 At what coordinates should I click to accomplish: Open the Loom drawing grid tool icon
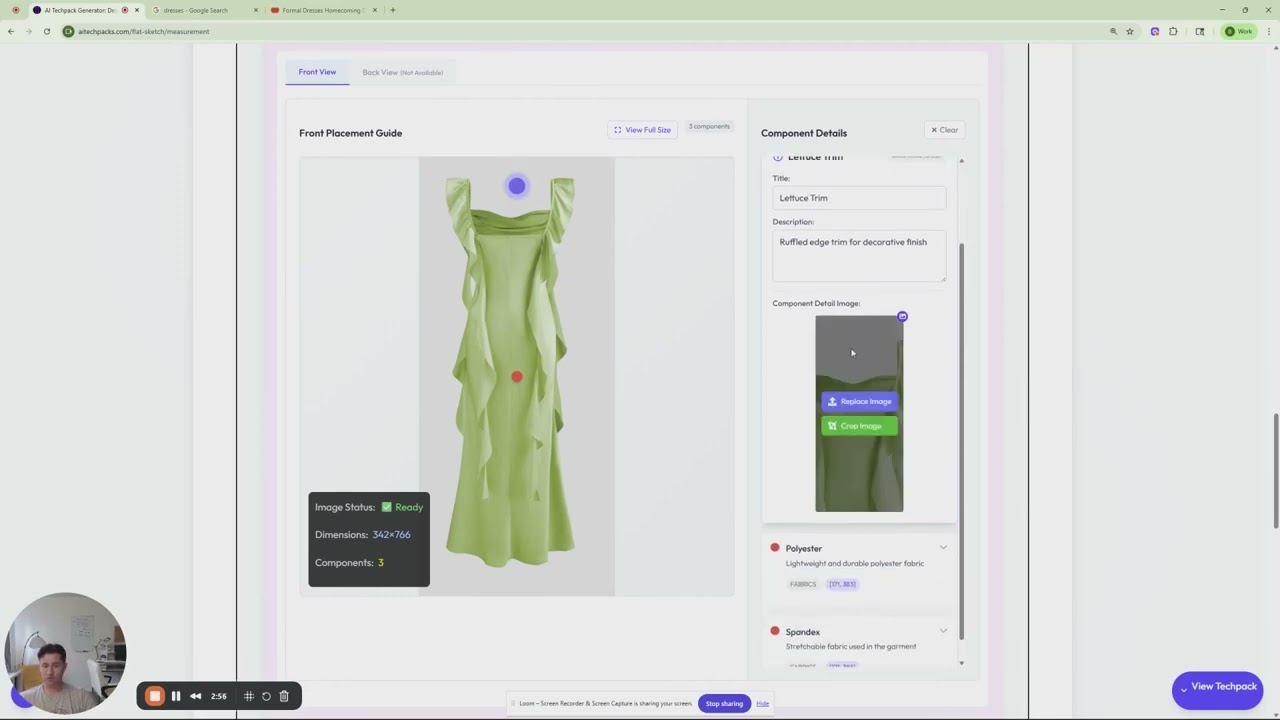[x=249, y=696]
